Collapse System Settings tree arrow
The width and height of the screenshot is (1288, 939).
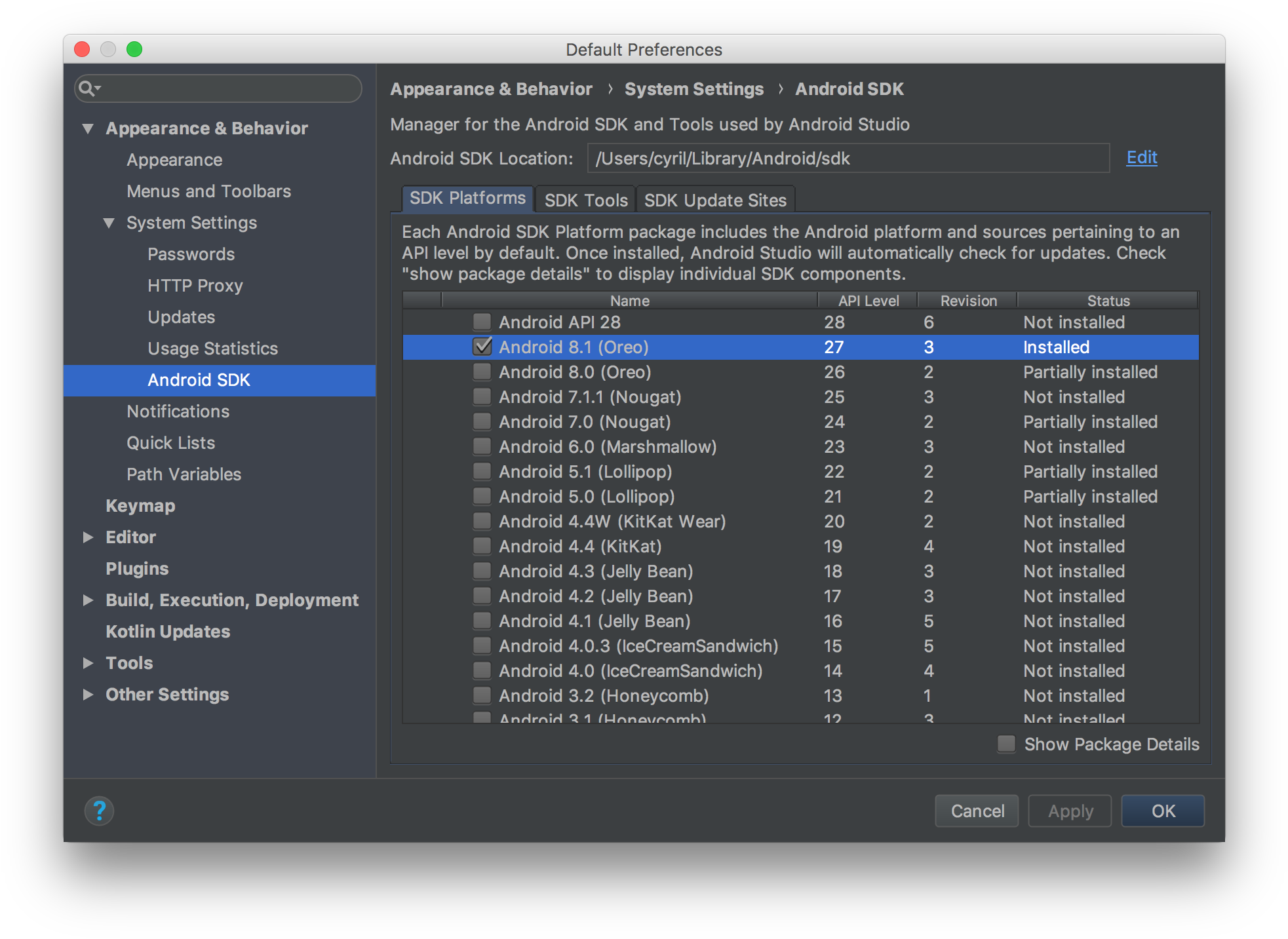109,223
